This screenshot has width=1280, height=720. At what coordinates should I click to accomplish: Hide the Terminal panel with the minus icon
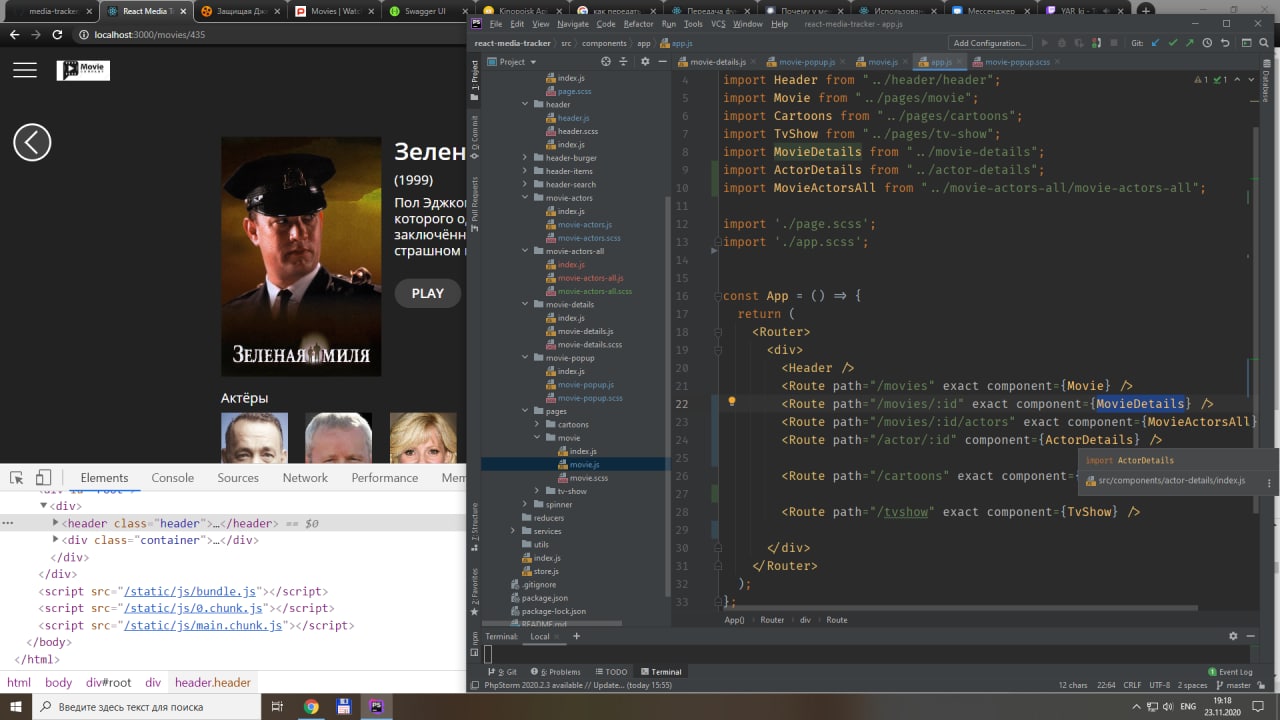pos(1251,636)
